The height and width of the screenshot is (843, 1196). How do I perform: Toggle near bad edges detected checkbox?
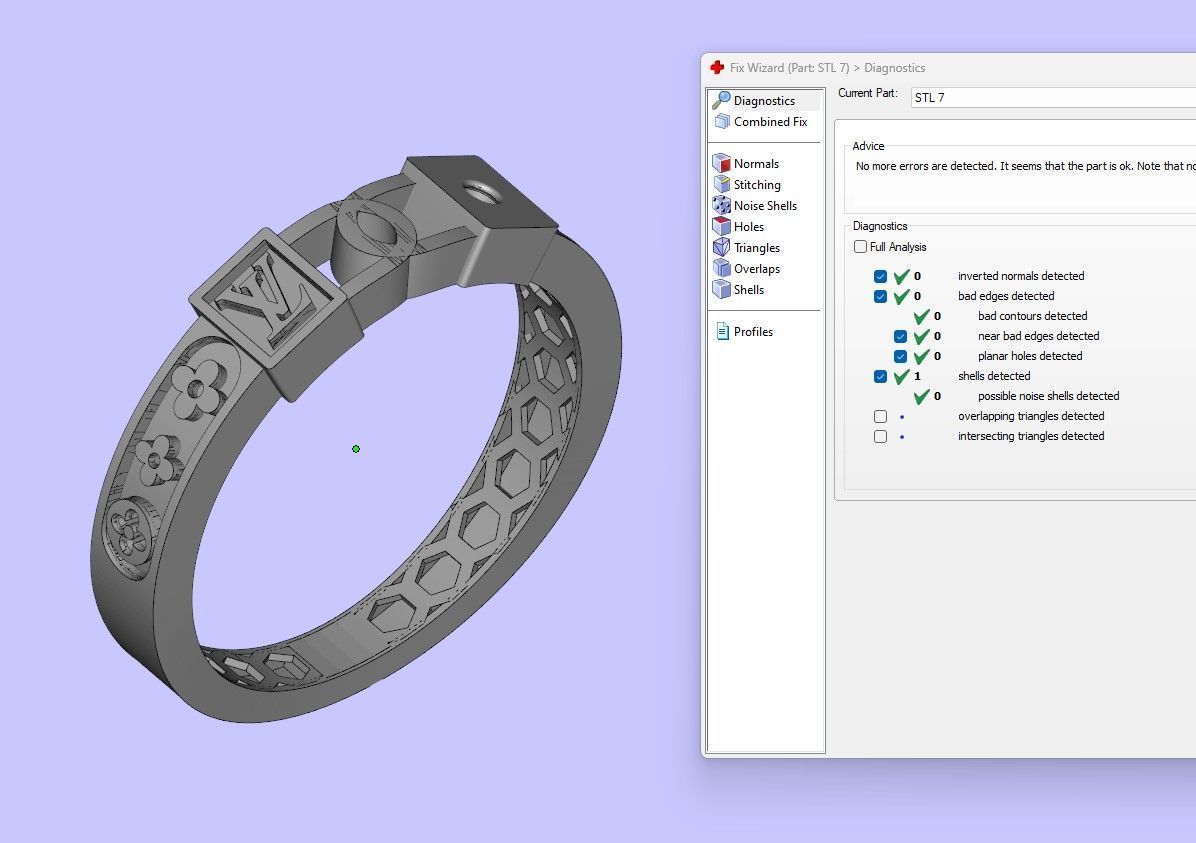click(x=900, y=336)
